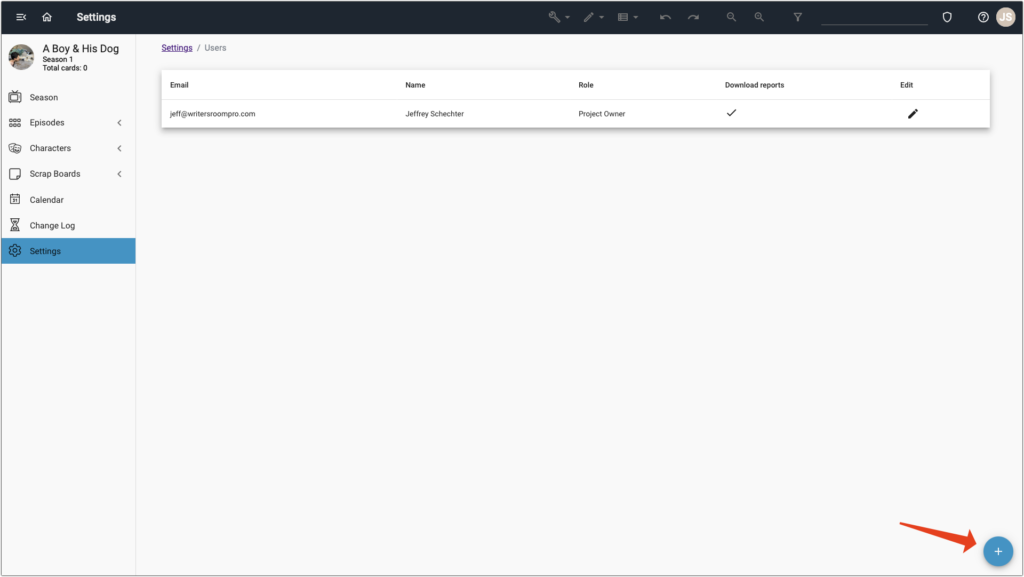This screenshot has width=1024, height=577.
Task: Open the filter funnel icon
Action: [x=797, y=17]
